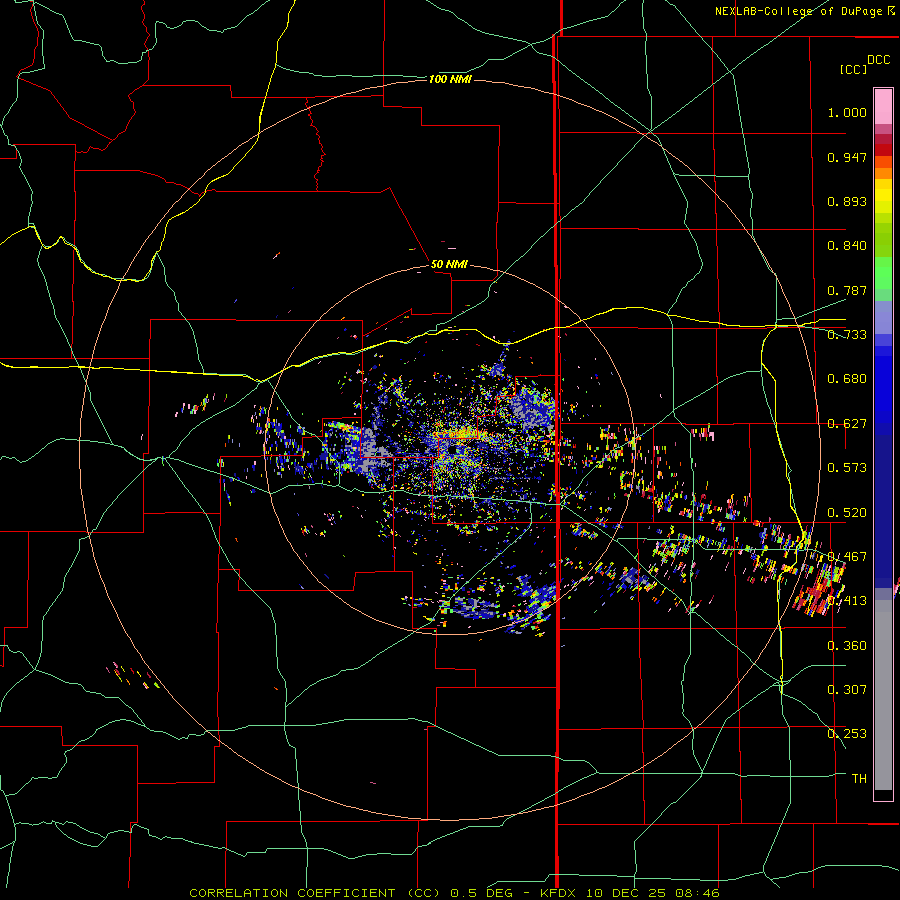
Task: Click the 0.360 colorbar value
Action: [x=847, y=646]
